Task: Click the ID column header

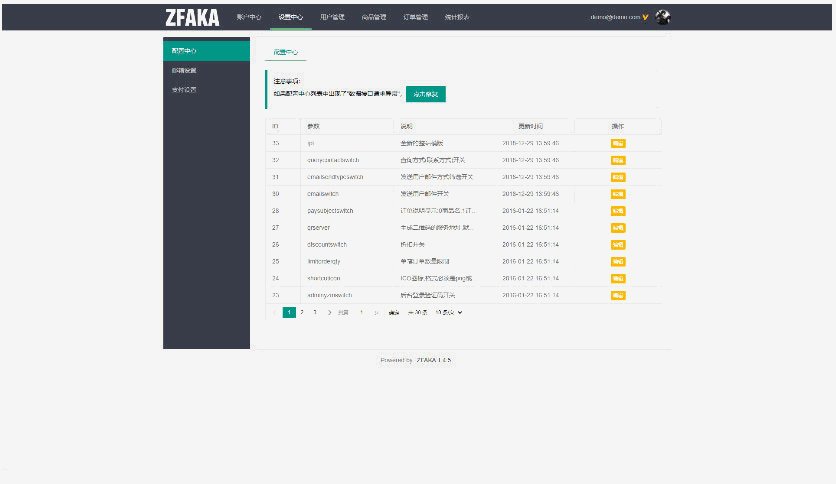Action: coord(283,126)
